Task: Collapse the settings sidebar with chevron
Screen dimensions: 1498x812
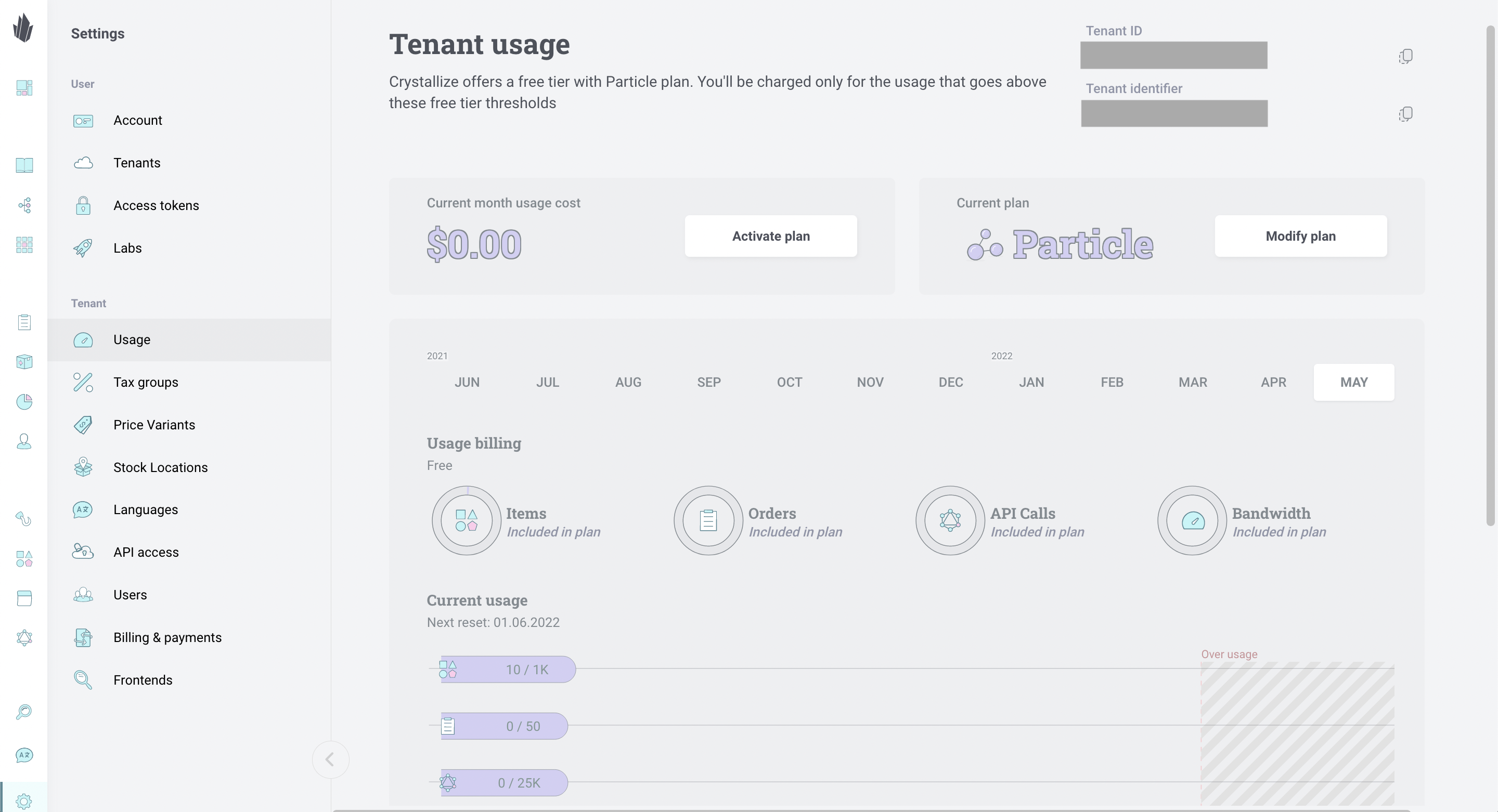Action: tap(330, 759)
